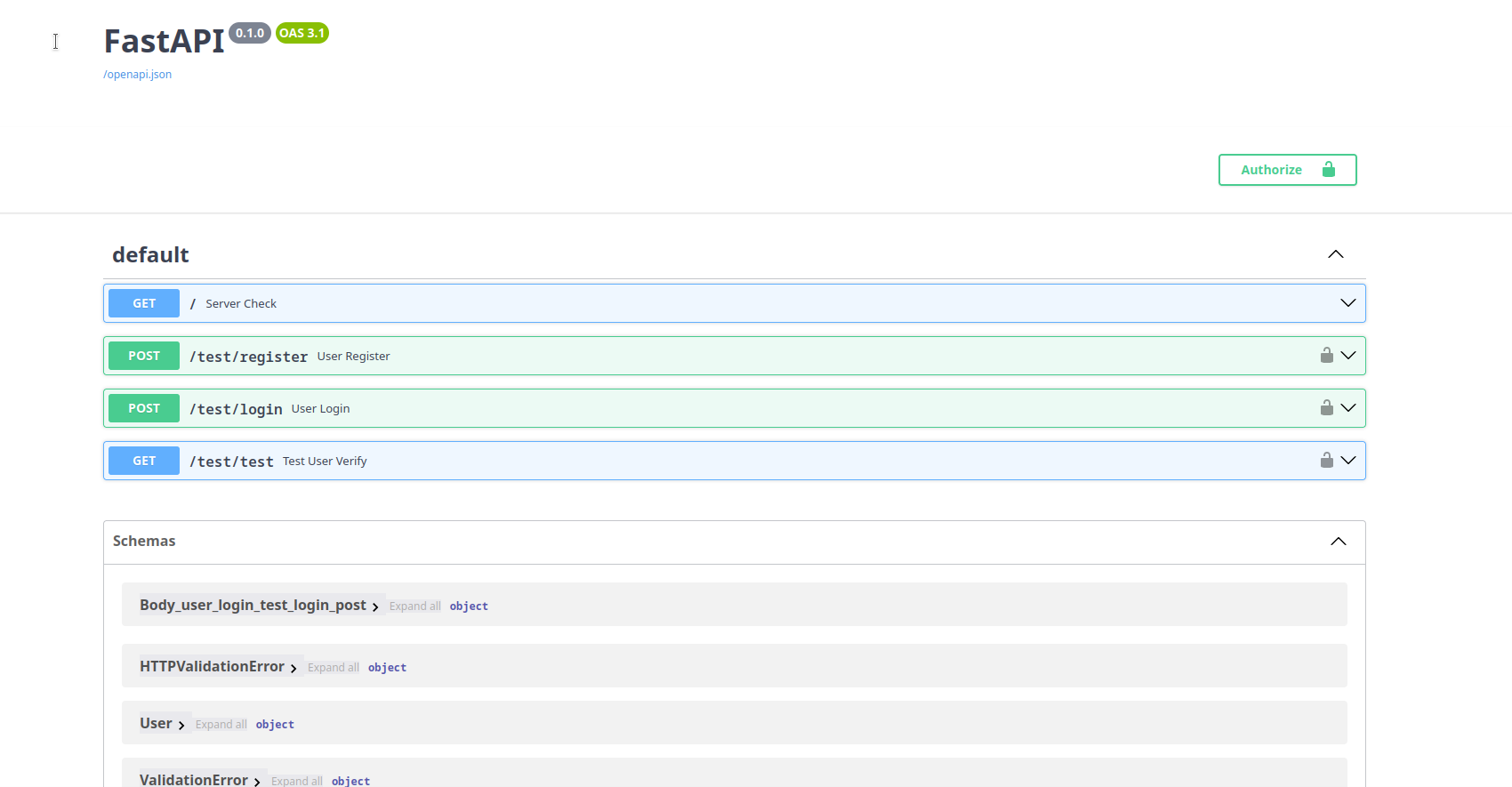Click the Authorize button
The width and height of the screenshot is (1512, 787).
[1287, 170]
